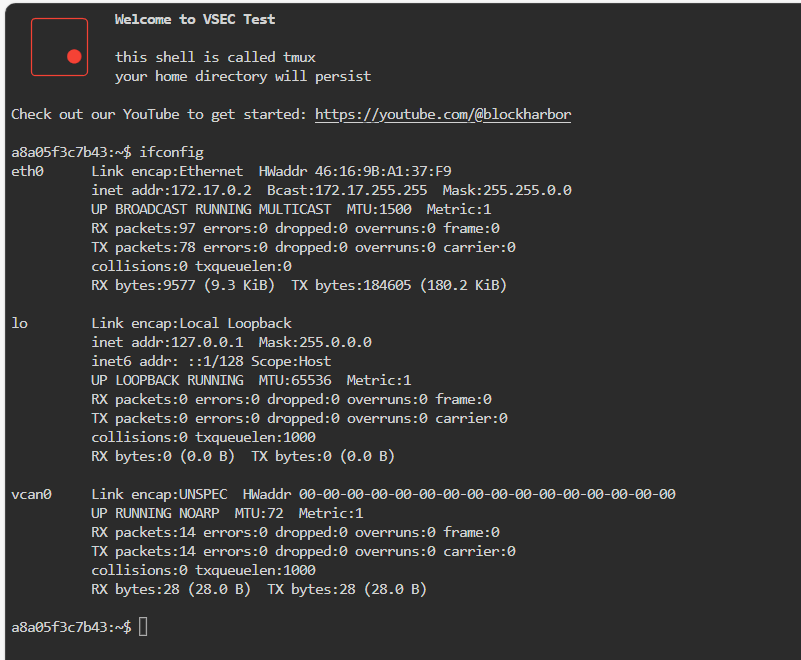Click the 'Welcome to VSEC Test' heading
The height and width of the screenshot is (660, 801).
point(195,19)
